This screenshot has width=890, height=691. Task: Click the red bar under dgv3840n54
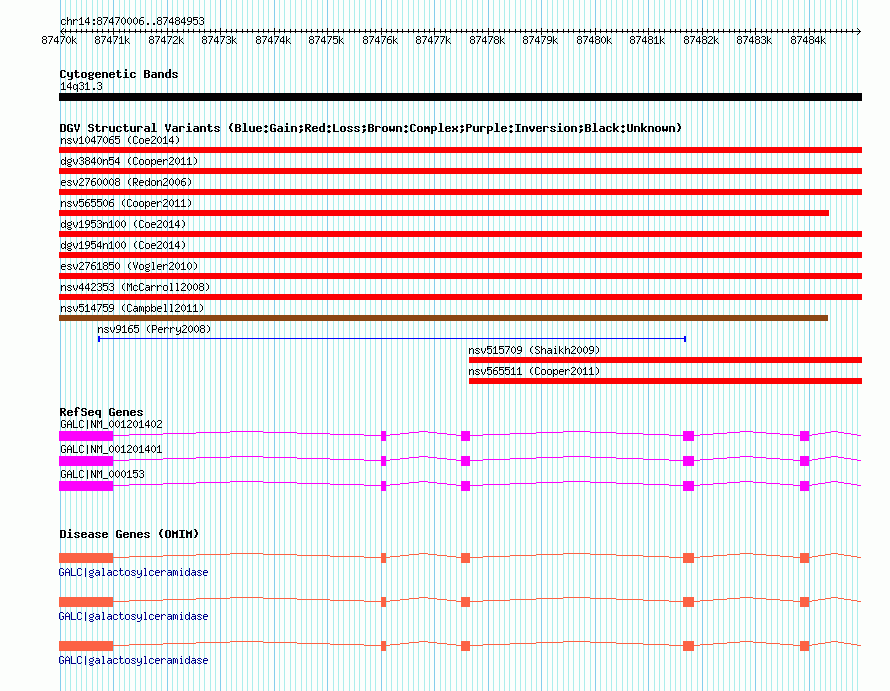coord(460,171)
